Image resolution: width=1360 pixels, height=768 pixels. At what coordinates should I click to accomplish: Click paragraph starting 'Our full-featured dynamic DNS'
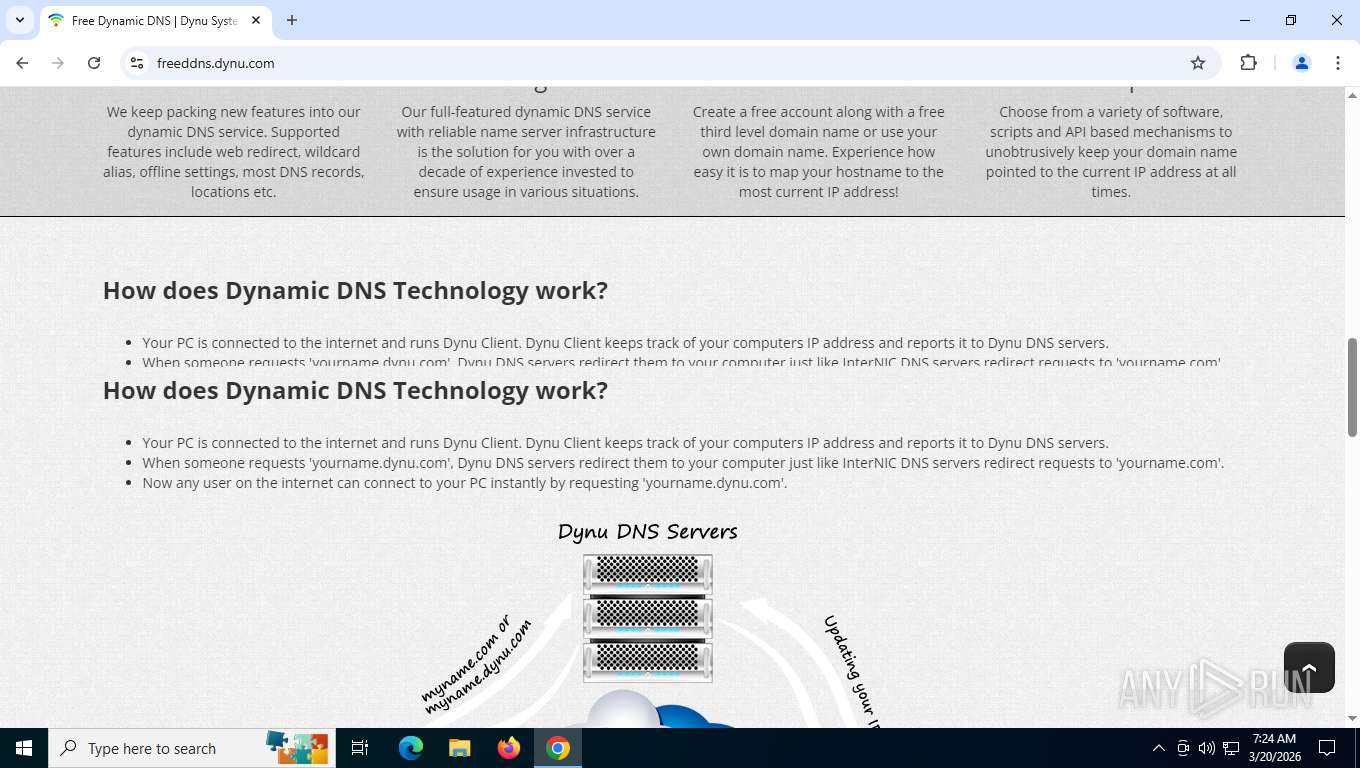[x=526, y=152]
